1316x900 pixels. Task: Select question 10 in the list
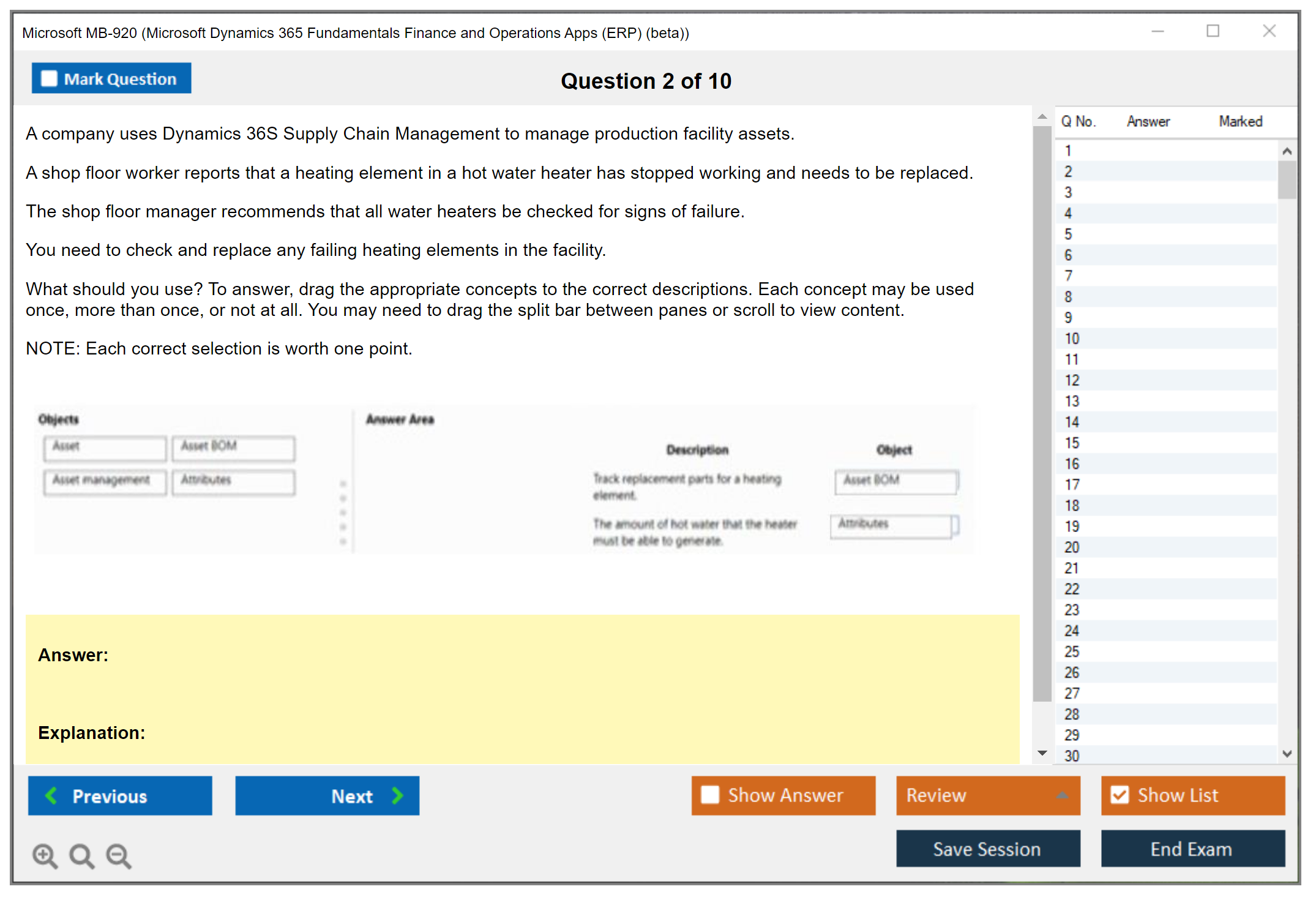click(1072, 339)
